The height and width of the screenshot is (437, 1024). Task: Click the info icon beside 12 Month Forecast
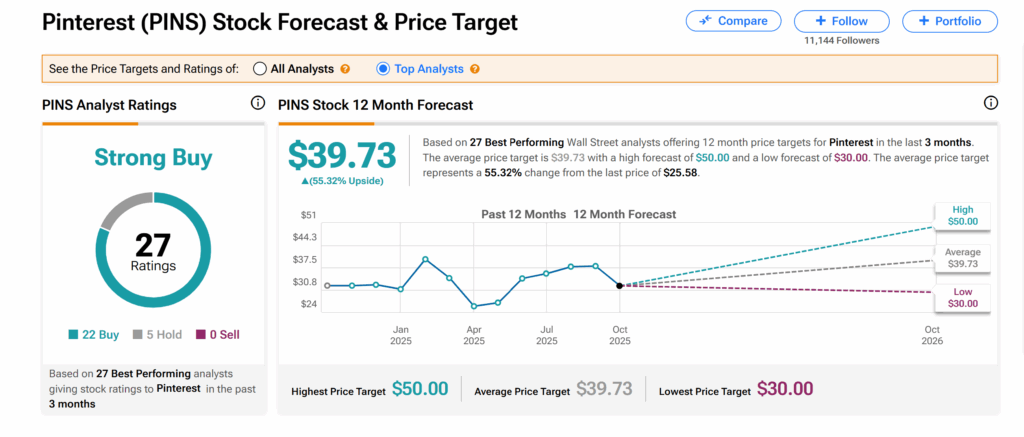pyautogui.click(x=991, y=103)
